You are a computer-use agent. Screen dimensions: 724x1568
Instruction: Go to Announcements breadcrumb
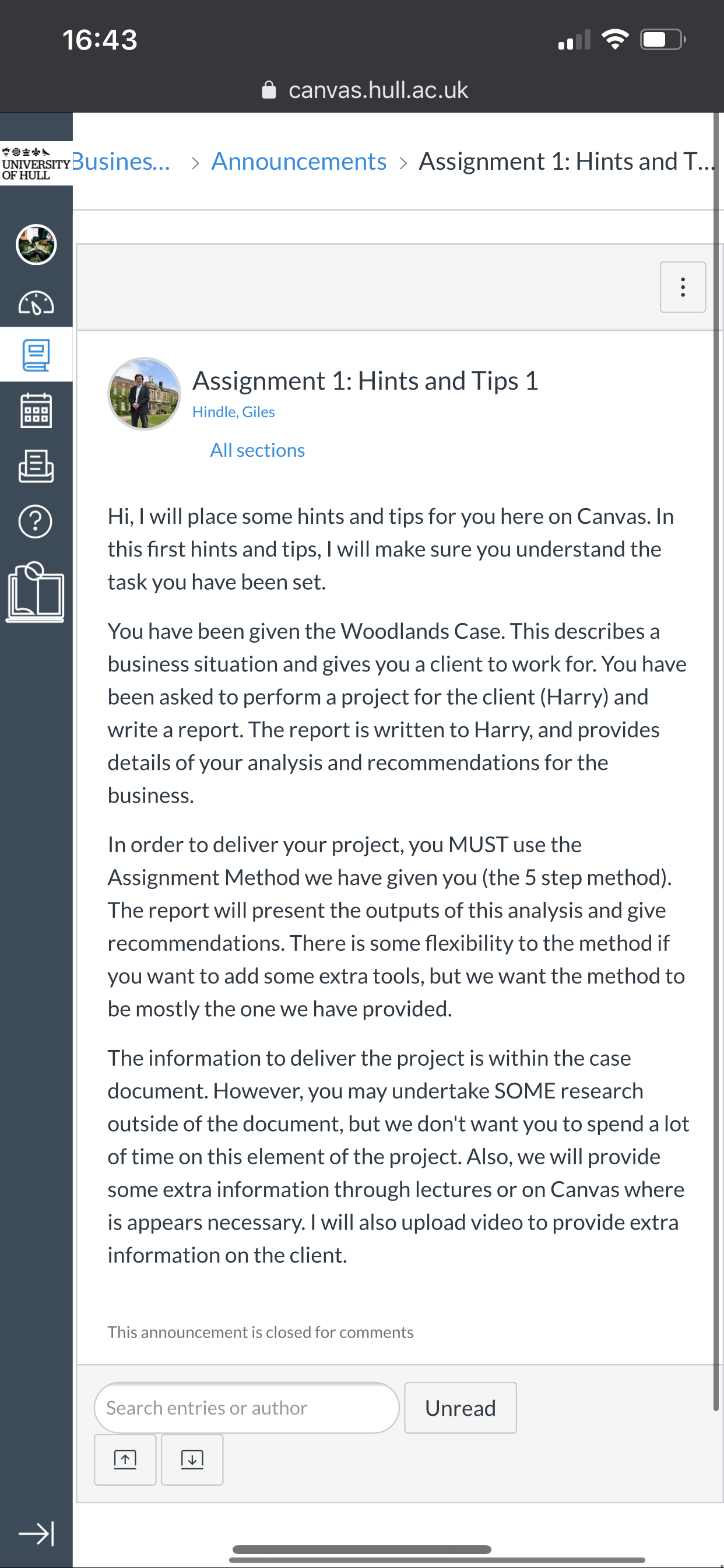coord(298,162)
